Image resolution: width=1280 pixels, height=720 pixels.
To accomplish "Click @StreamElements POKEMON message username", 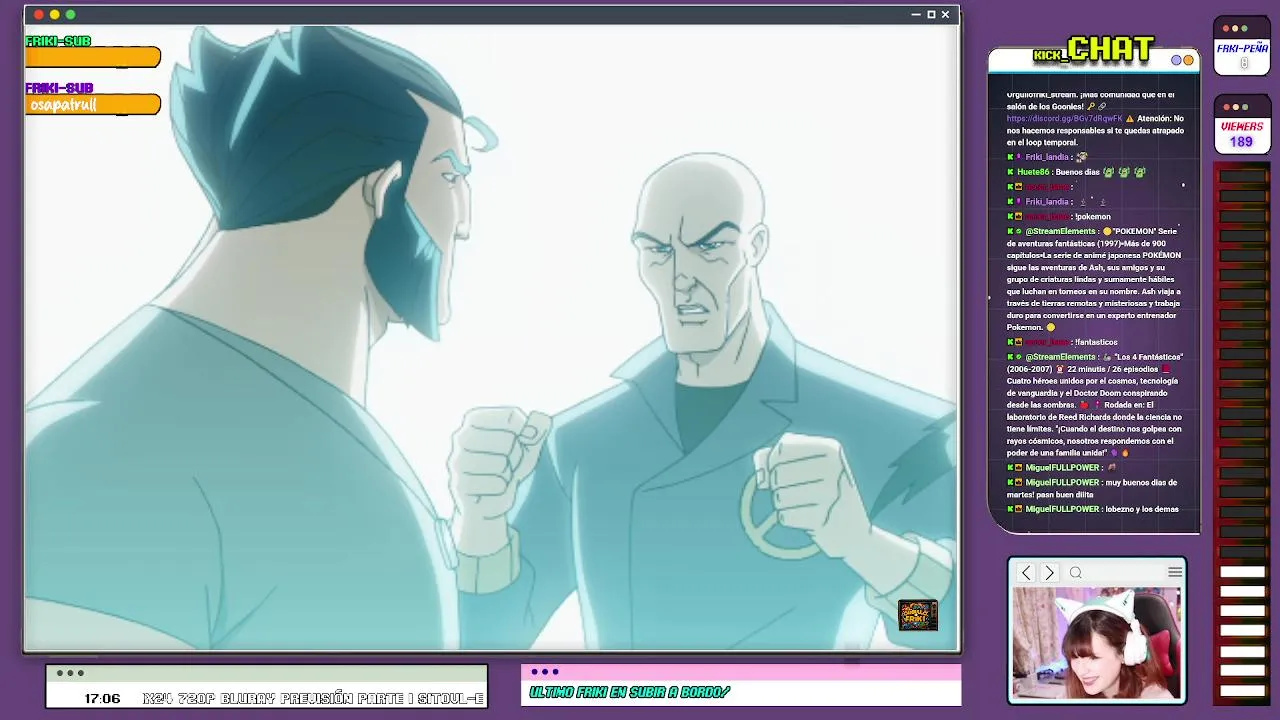I will (x=1061, y=231).
